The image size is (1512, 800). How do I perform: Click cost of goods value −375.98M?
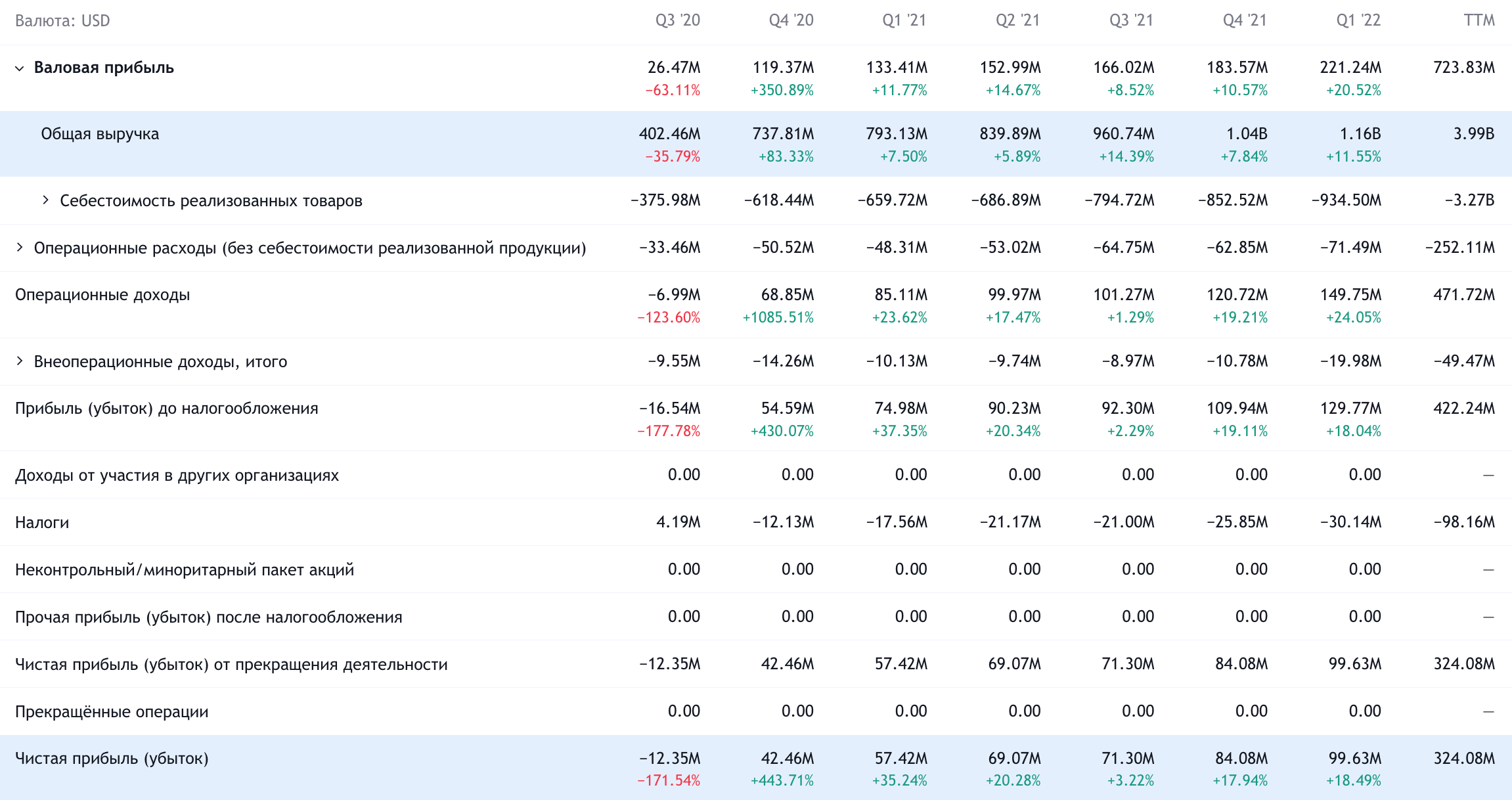click(666, 200)
